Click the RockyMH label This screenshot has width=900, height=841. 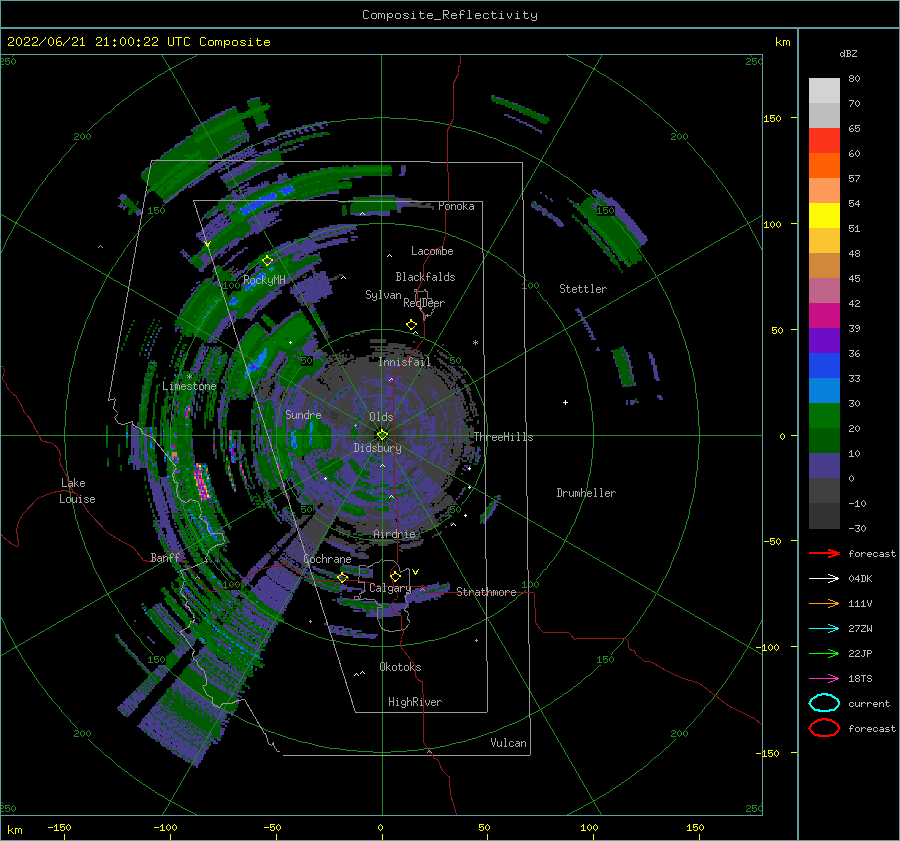[x=265, y=280]
